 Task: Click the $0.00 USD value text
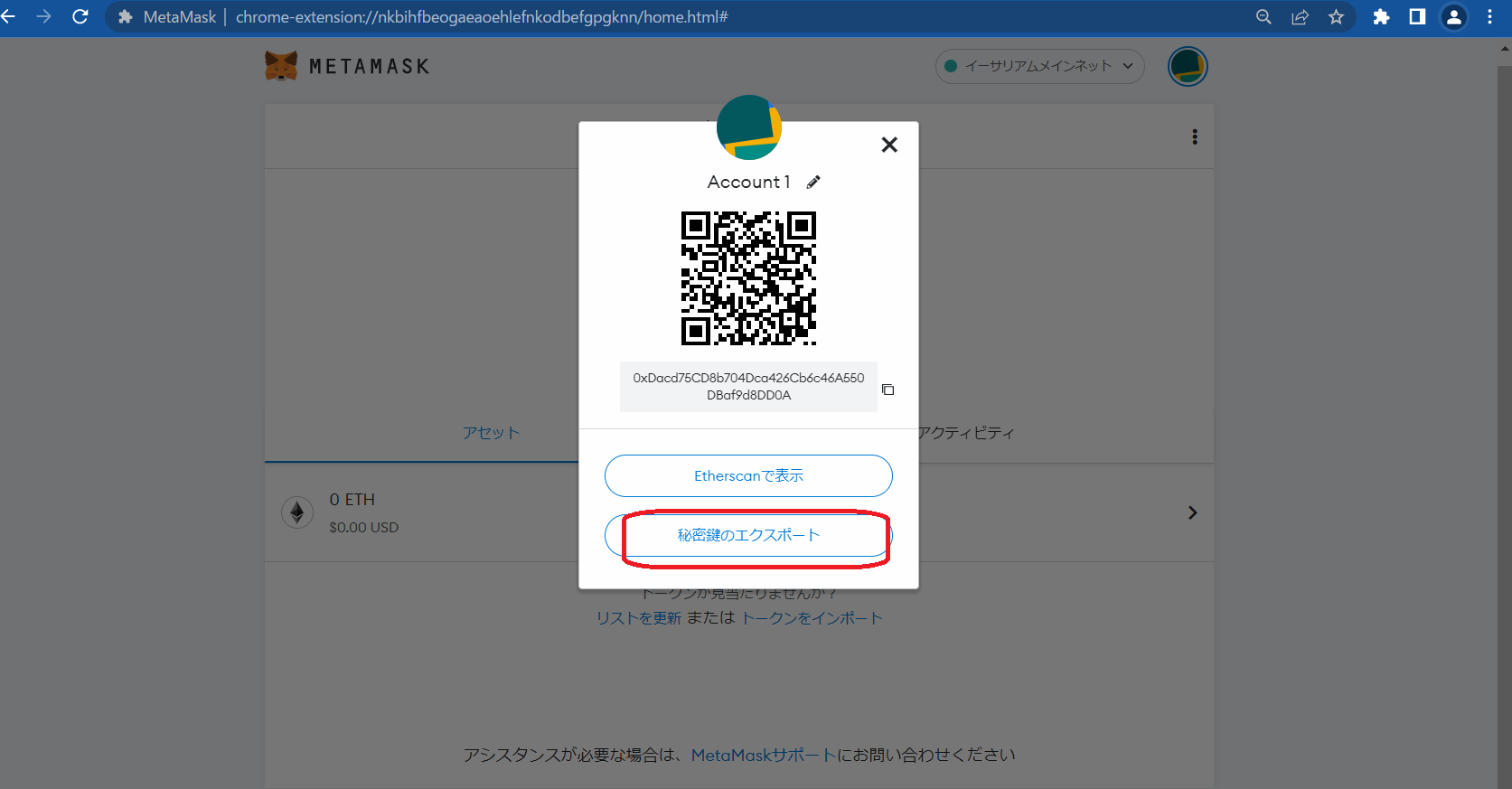click(363, 527)
